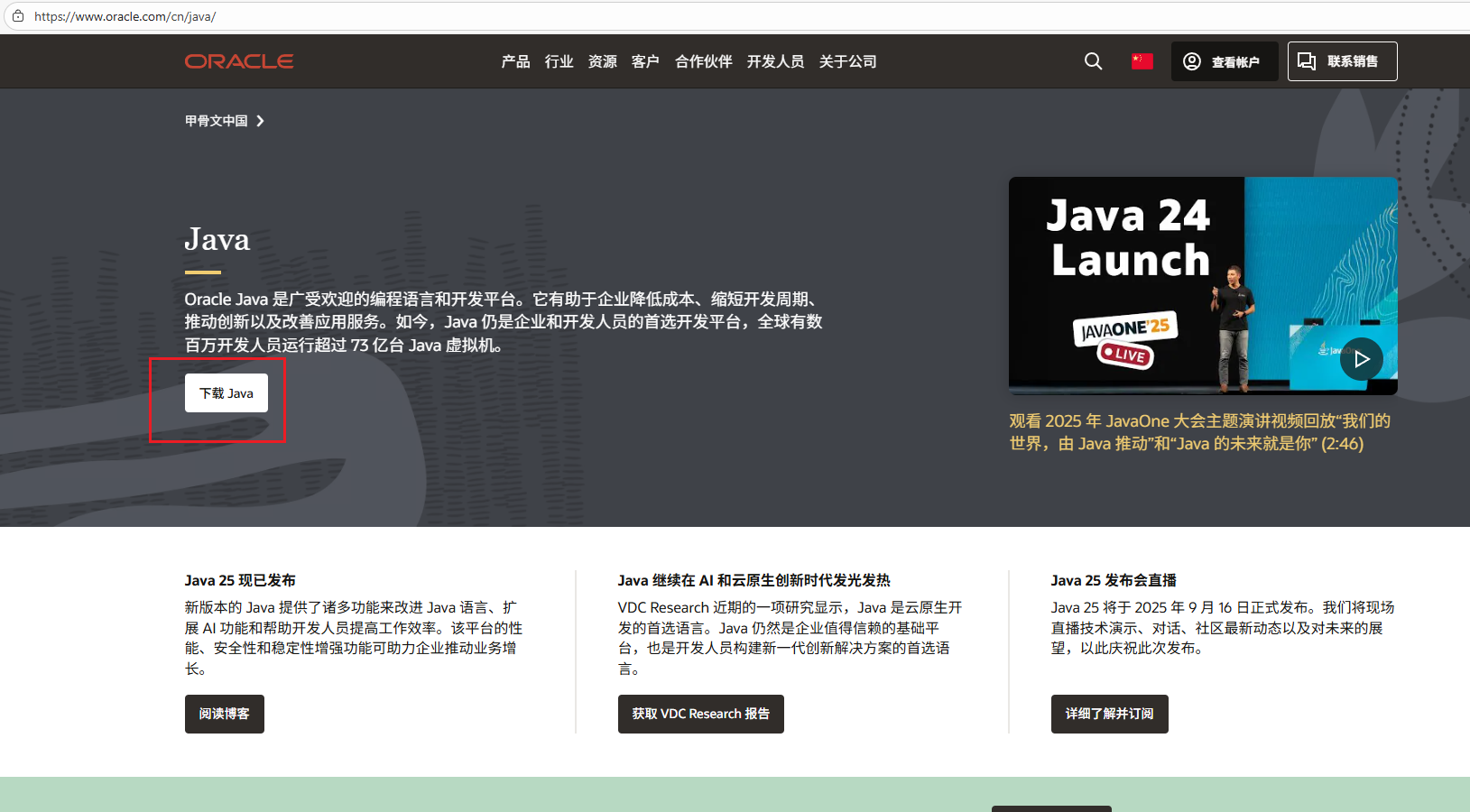Click the chat icon next to 联系销售
This screenshot has height=812, width=1470.
pyautogui.click(x=1307, y=60)
